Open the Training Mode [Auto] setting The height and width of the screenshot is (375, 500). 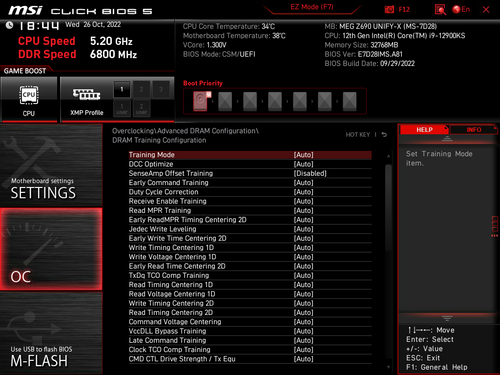point(250,155)
